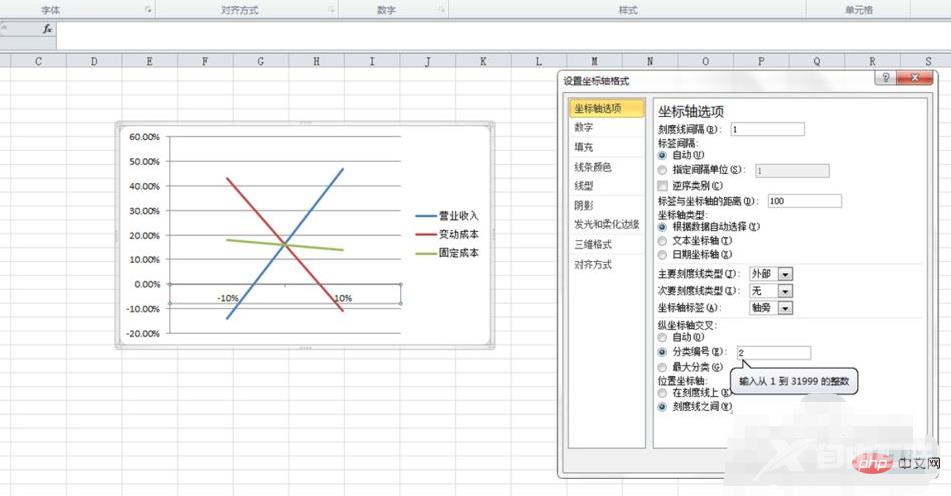The height and width of the screenshot is (496, 951).
Task: Open the 字体 group dialog launcher
Action: tap(149, 10)
